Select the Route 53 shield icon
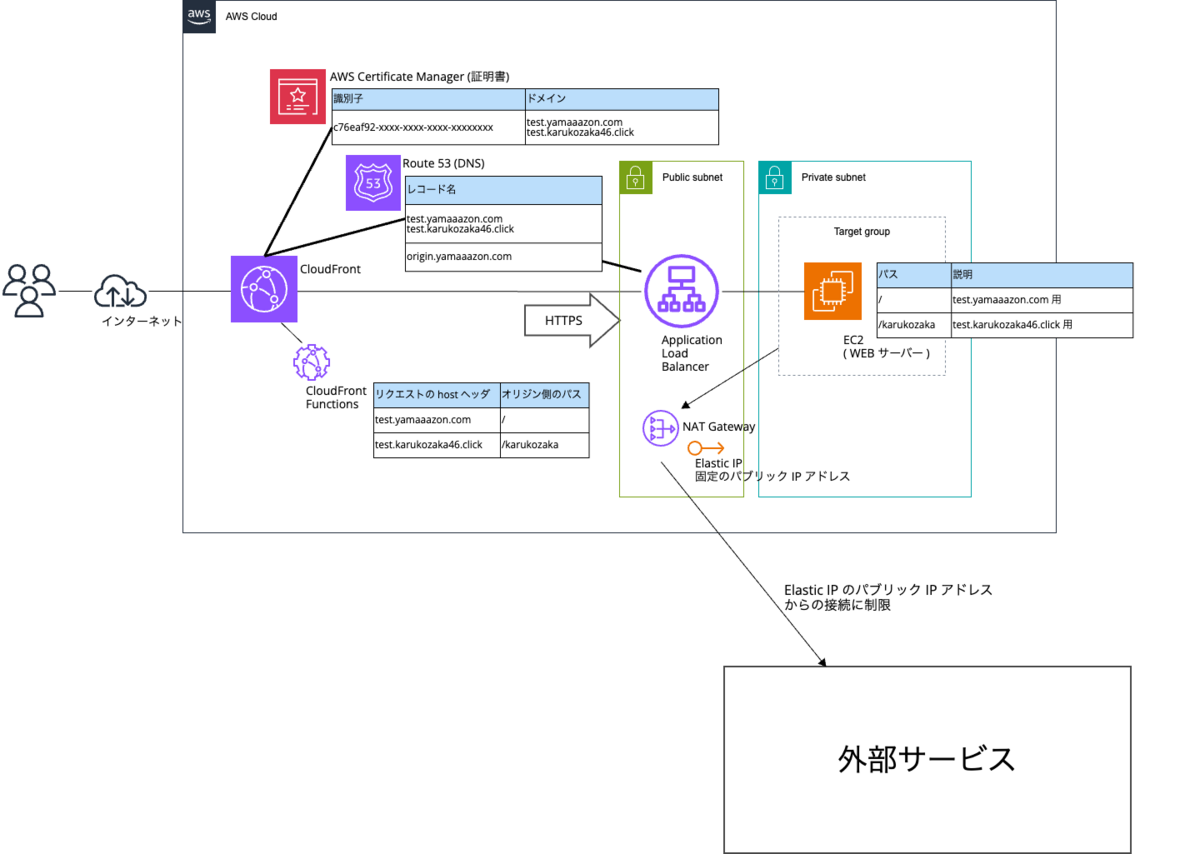The height and width of the screenshot is (854, 1200). [x=373, y=182]
